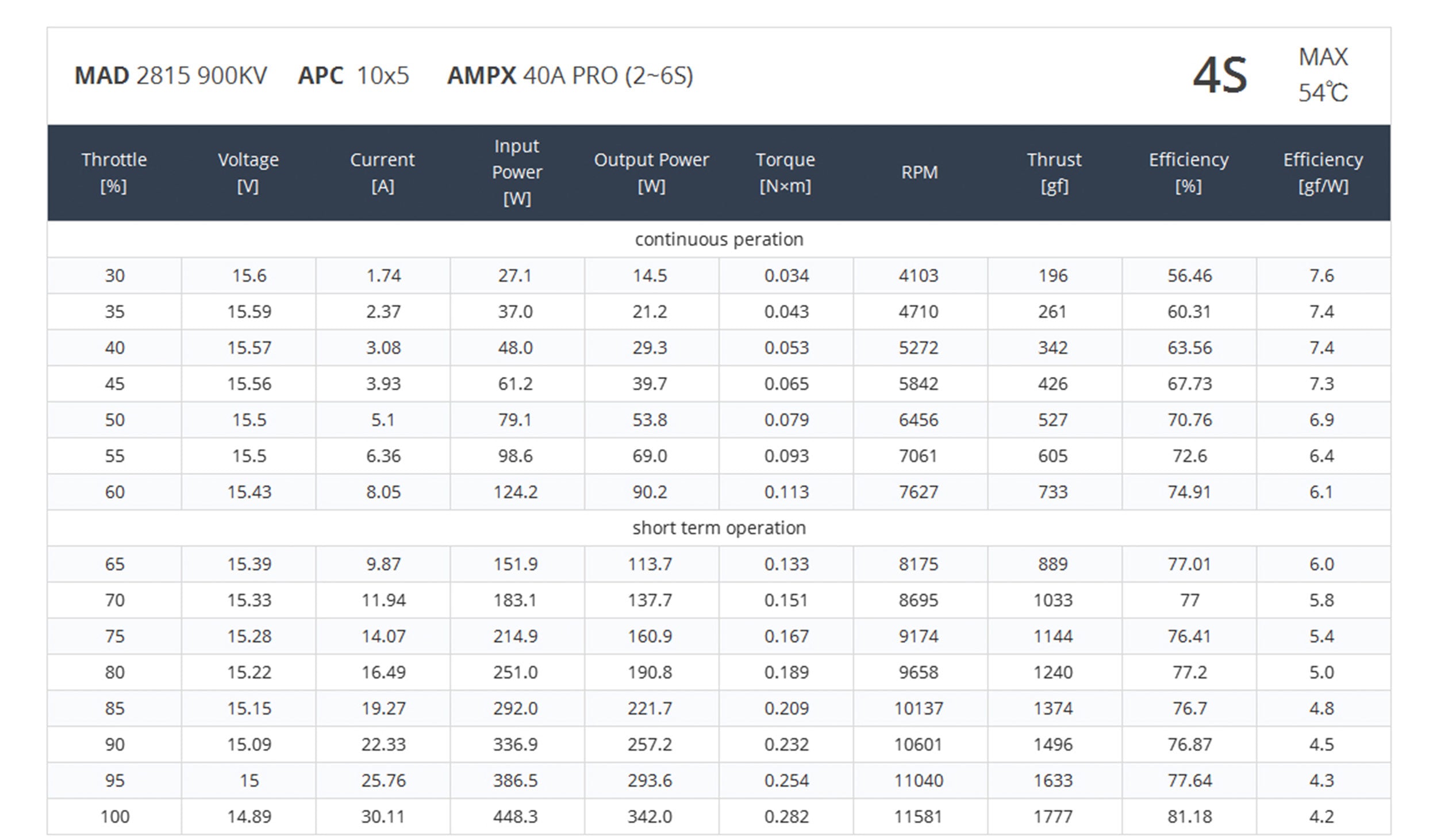The image size is (1437, 840).
Task: Click the Voltage [V] column header
Action: click(x=248, y=172)
